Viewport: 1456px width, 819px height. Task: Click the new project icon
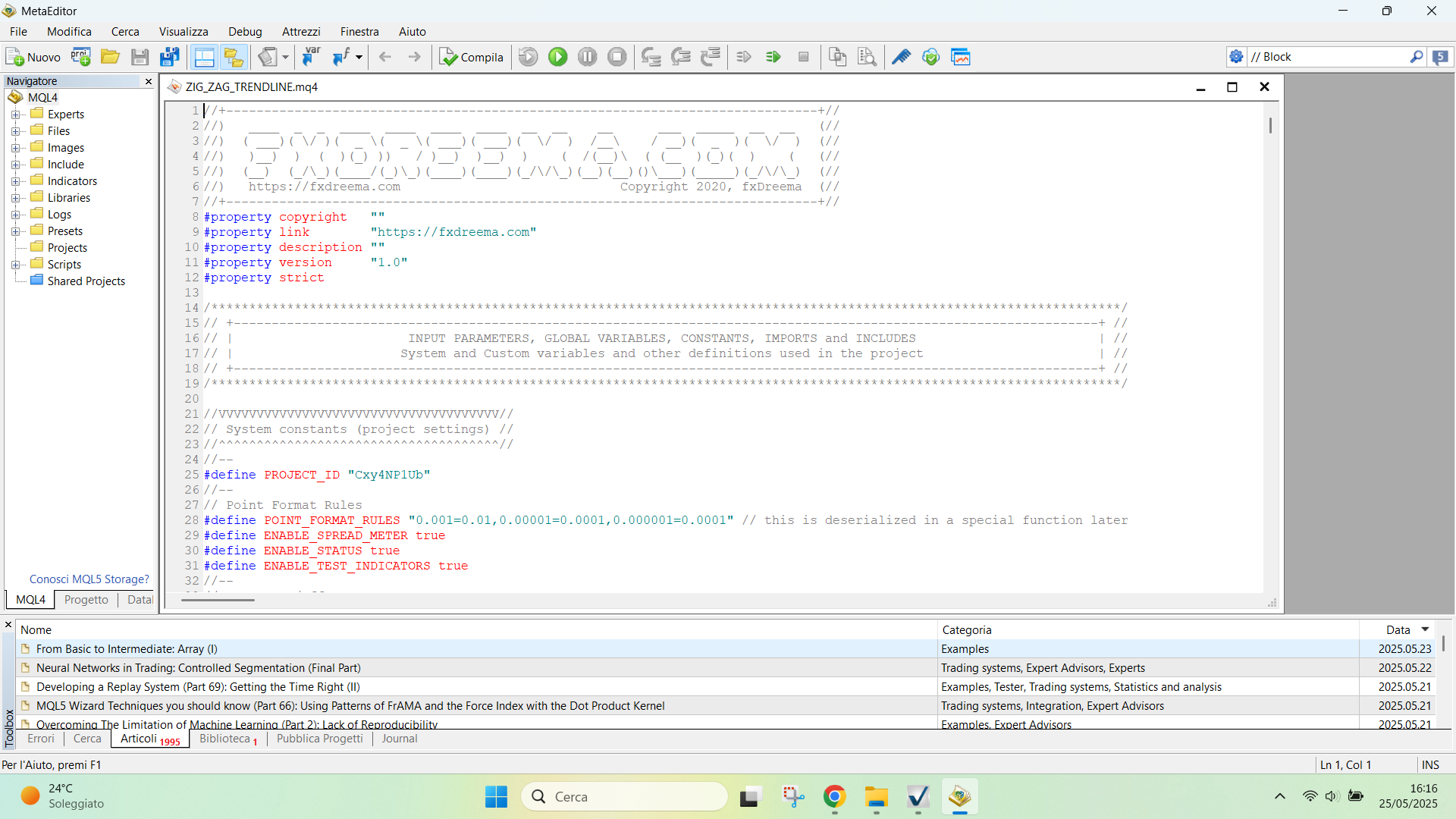[x=81, y=57]
